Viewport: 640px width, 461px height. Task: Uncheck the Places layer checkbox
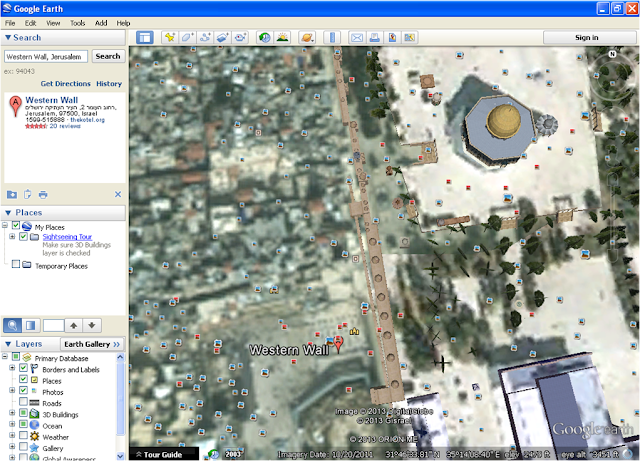[23, 379]
